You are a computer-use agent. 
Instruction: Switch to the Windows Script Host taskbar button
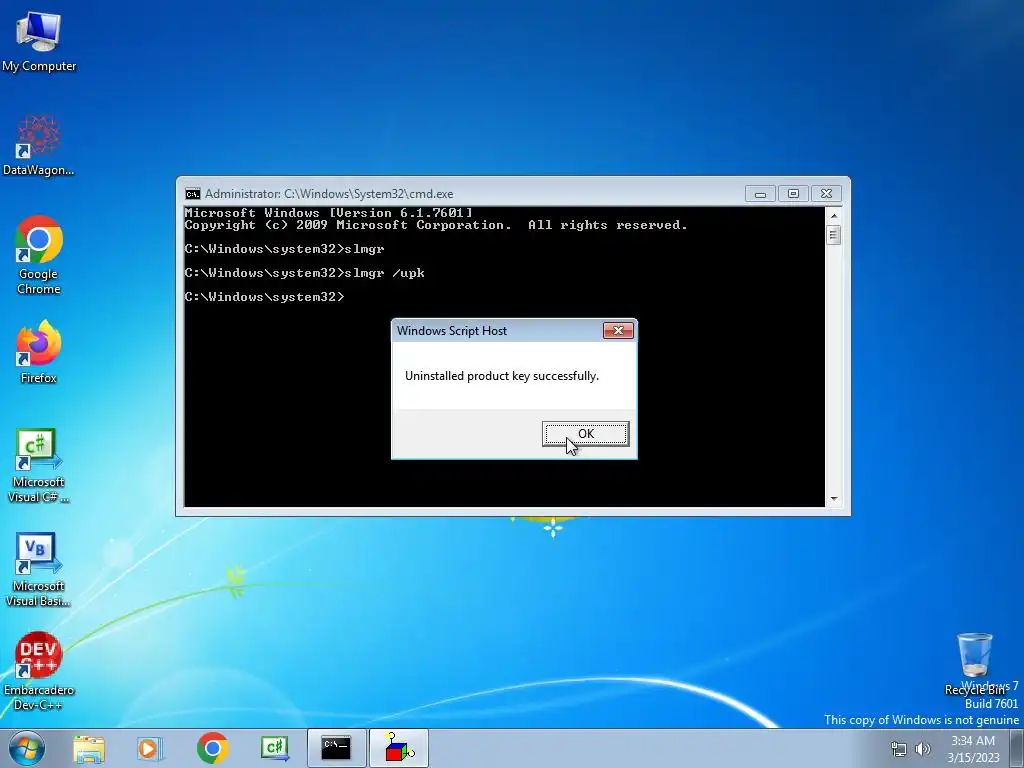coord(399,748)
